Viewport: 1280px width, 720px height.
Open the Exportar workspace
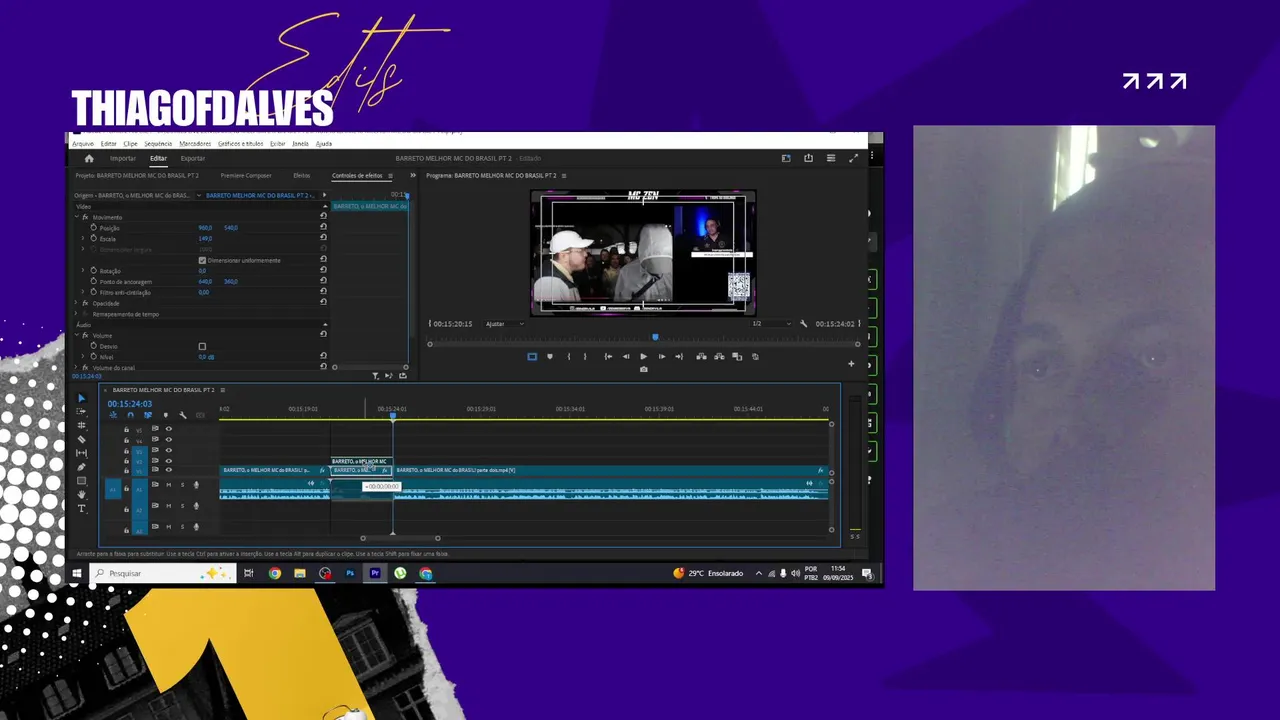coord(193,158)
